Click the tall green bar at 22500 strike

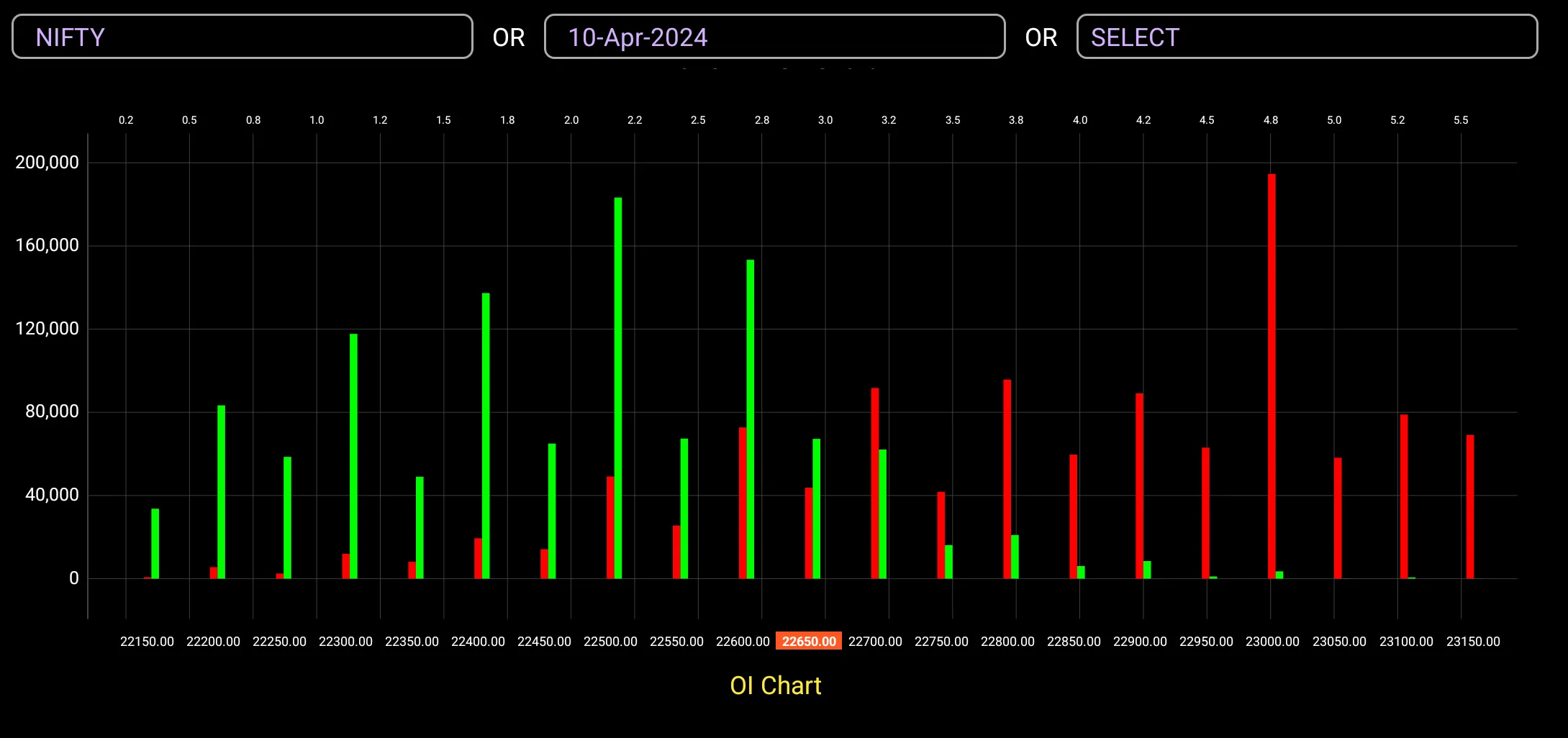pos(618,388)
